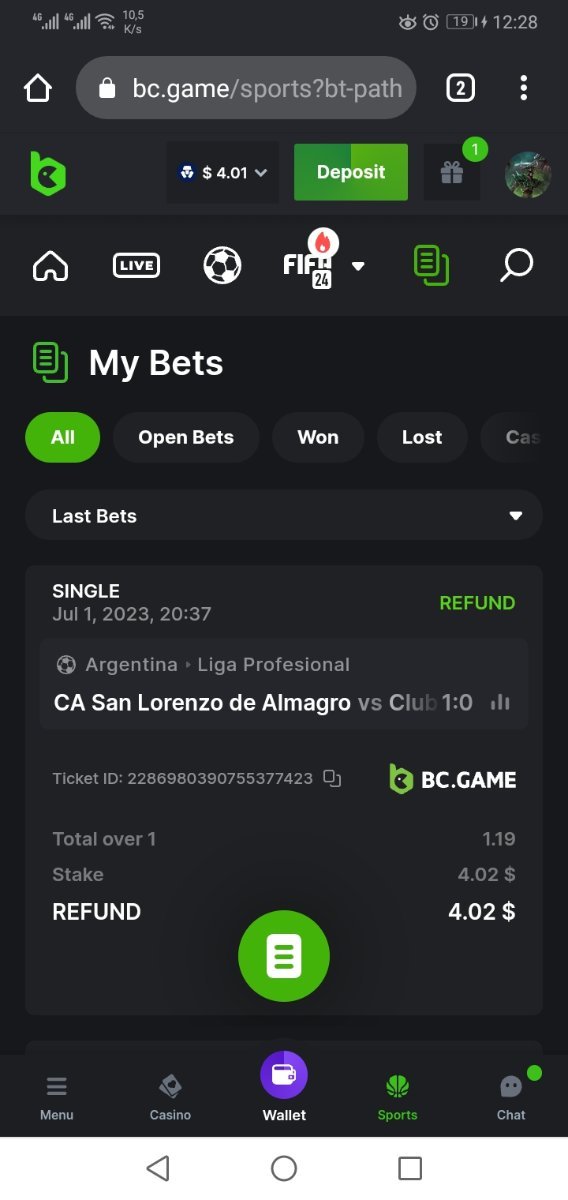Select the Lost filter chip
This screenshot has height=1200, width=568.
click(x=422, y=437)
